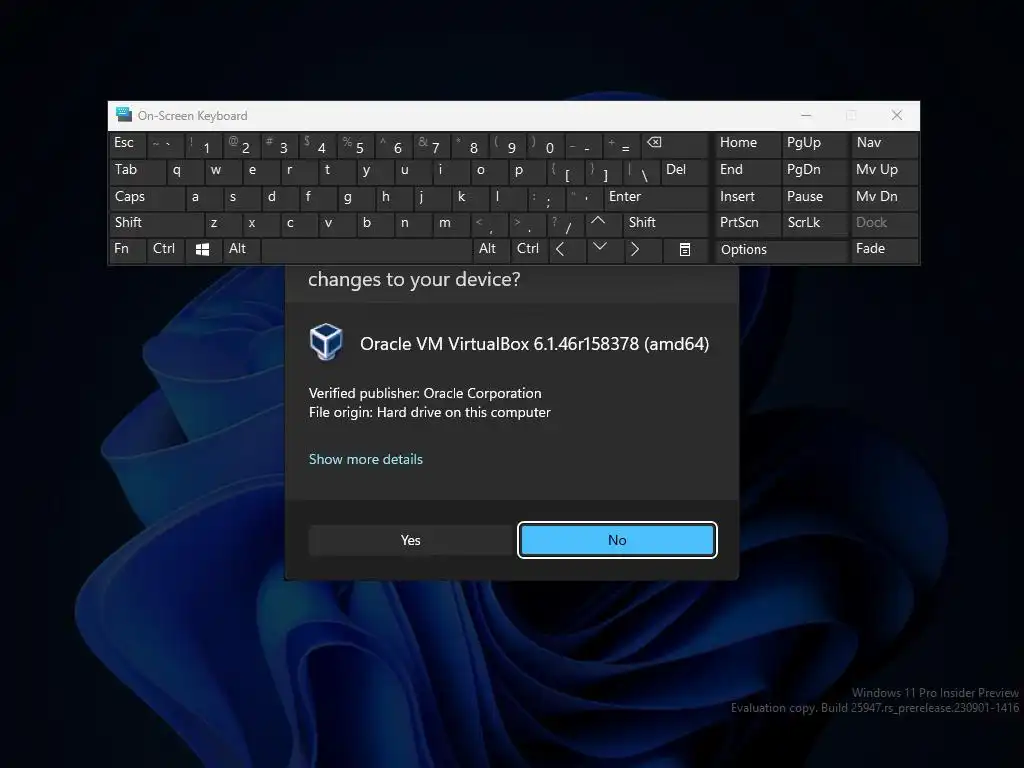Click the number 5 key
The height and width of the screenshot is (768, 1024).
click(x=355, y=144)
